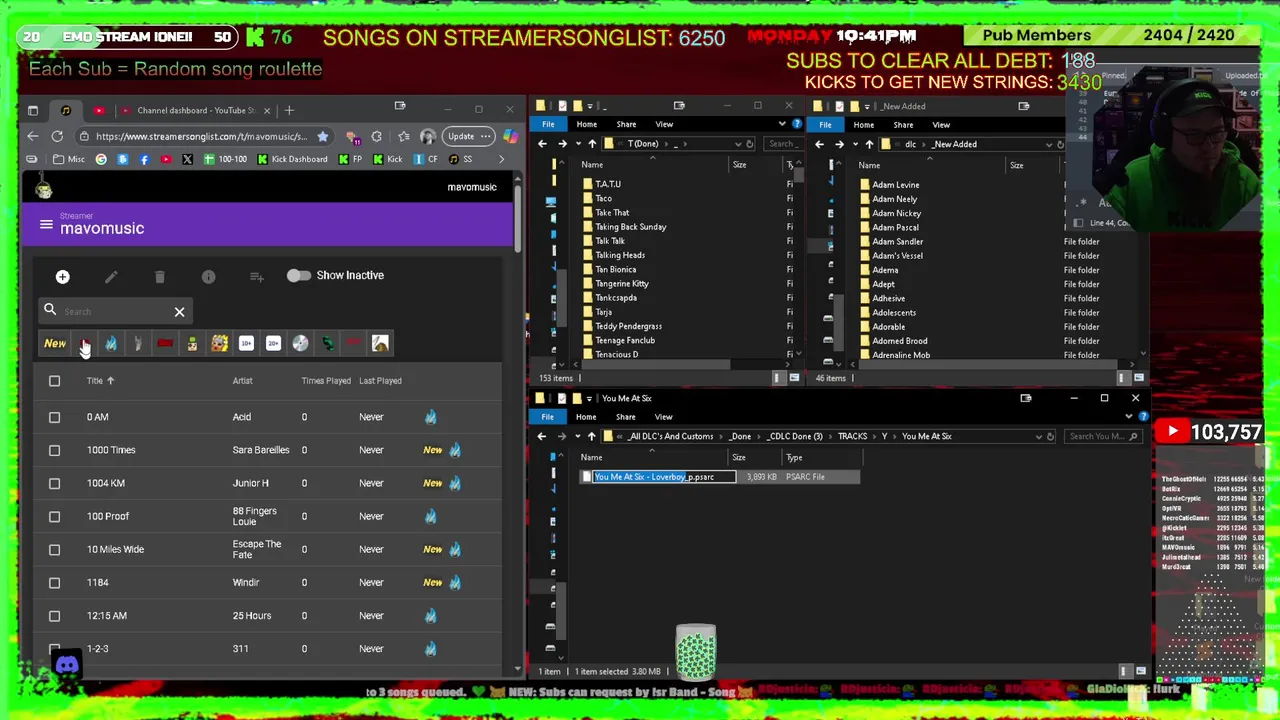The height and width of the screenshot is (720, 1280).
Task: Click TRACKS in the breadcrumb path
Action: click(x=852, y=436)
